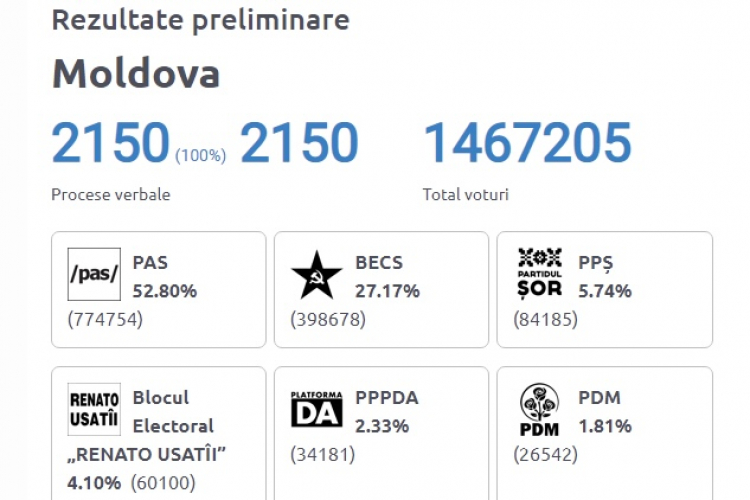The image size is (750, 500).
Task: Select the PPPDA party name
Action: pos(387,398)
